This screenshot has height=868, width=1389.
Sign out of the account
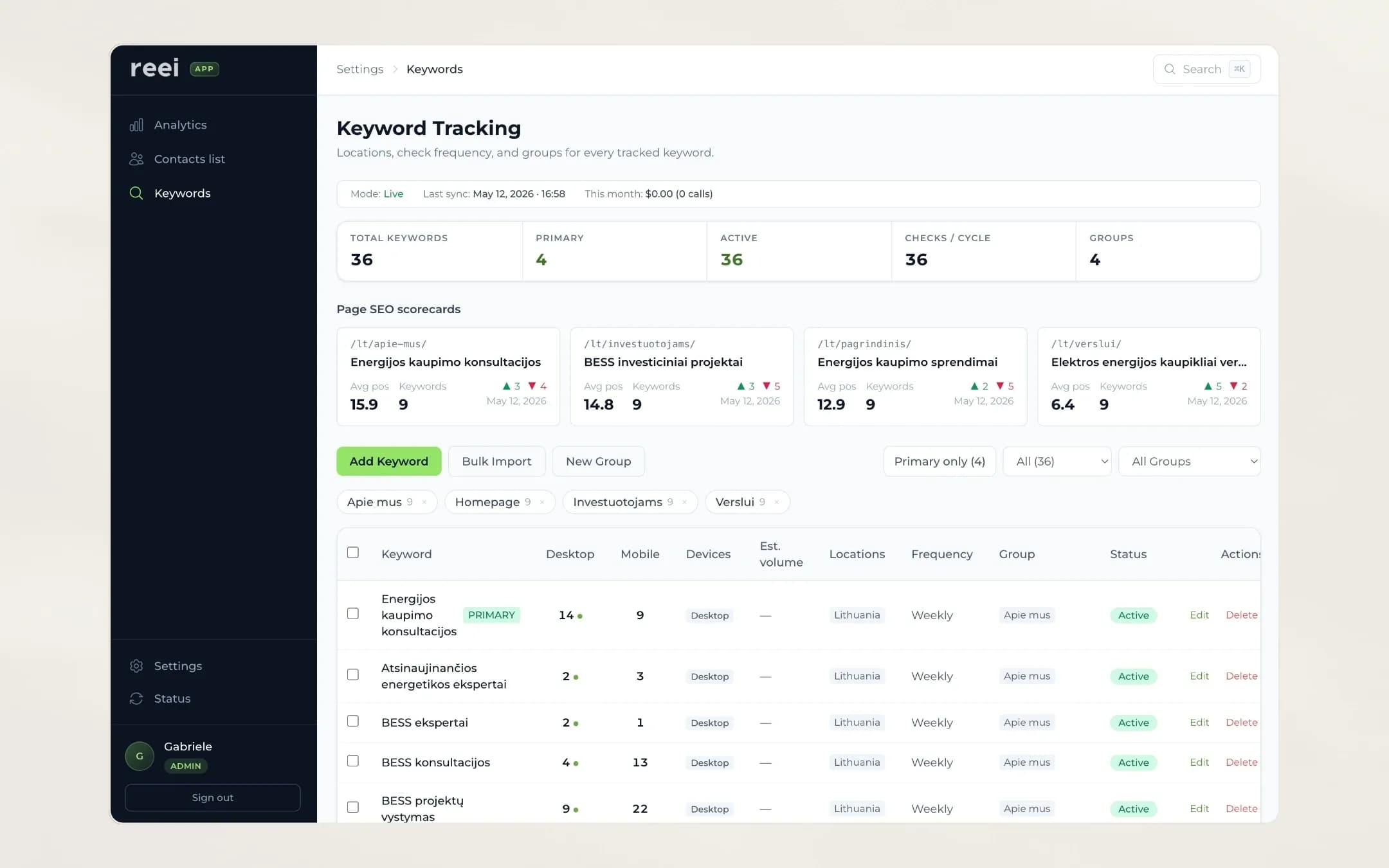[x=213, y=798]
